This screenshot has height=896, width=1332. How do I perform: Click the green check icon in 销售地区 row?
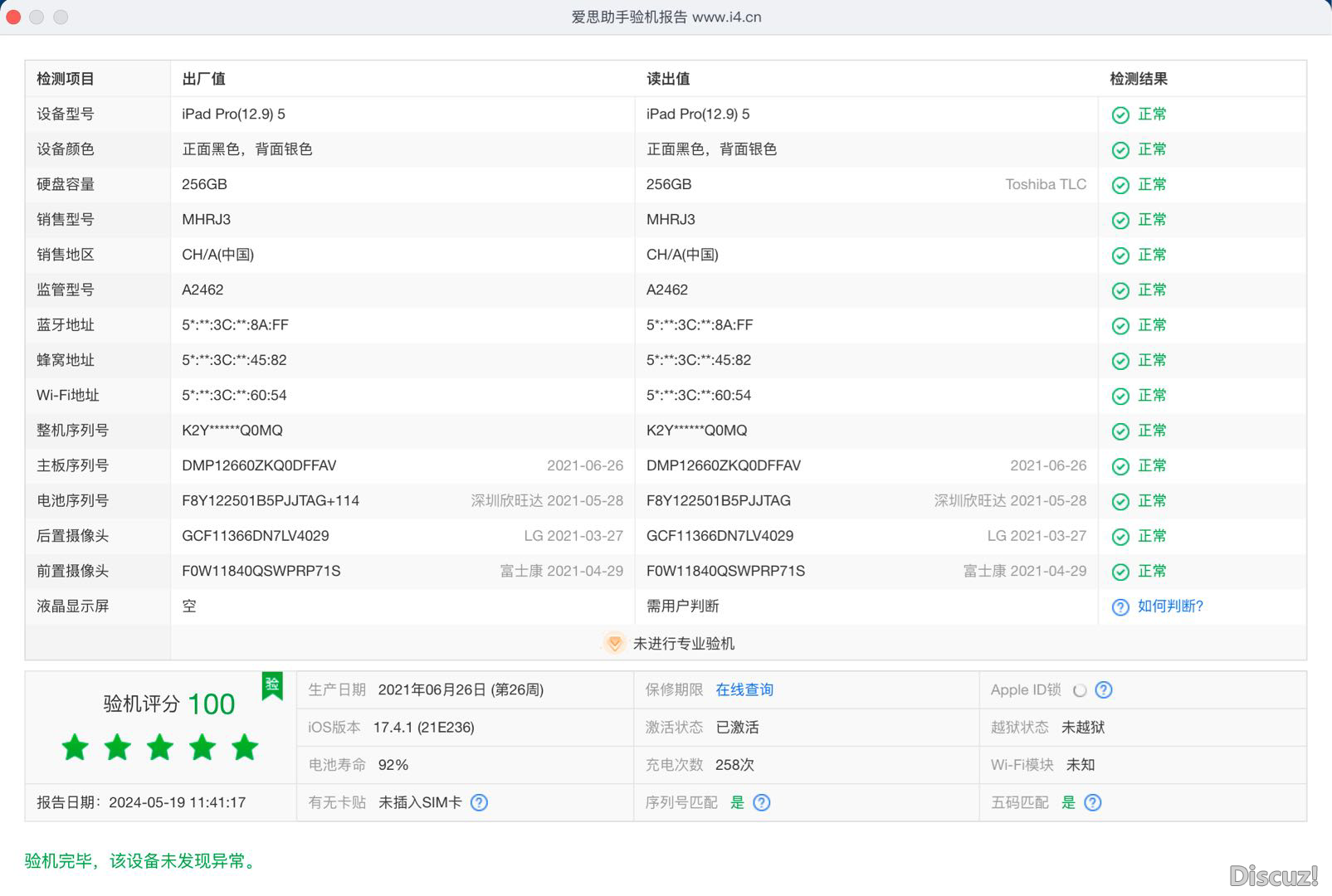(x=1120, y=256)
